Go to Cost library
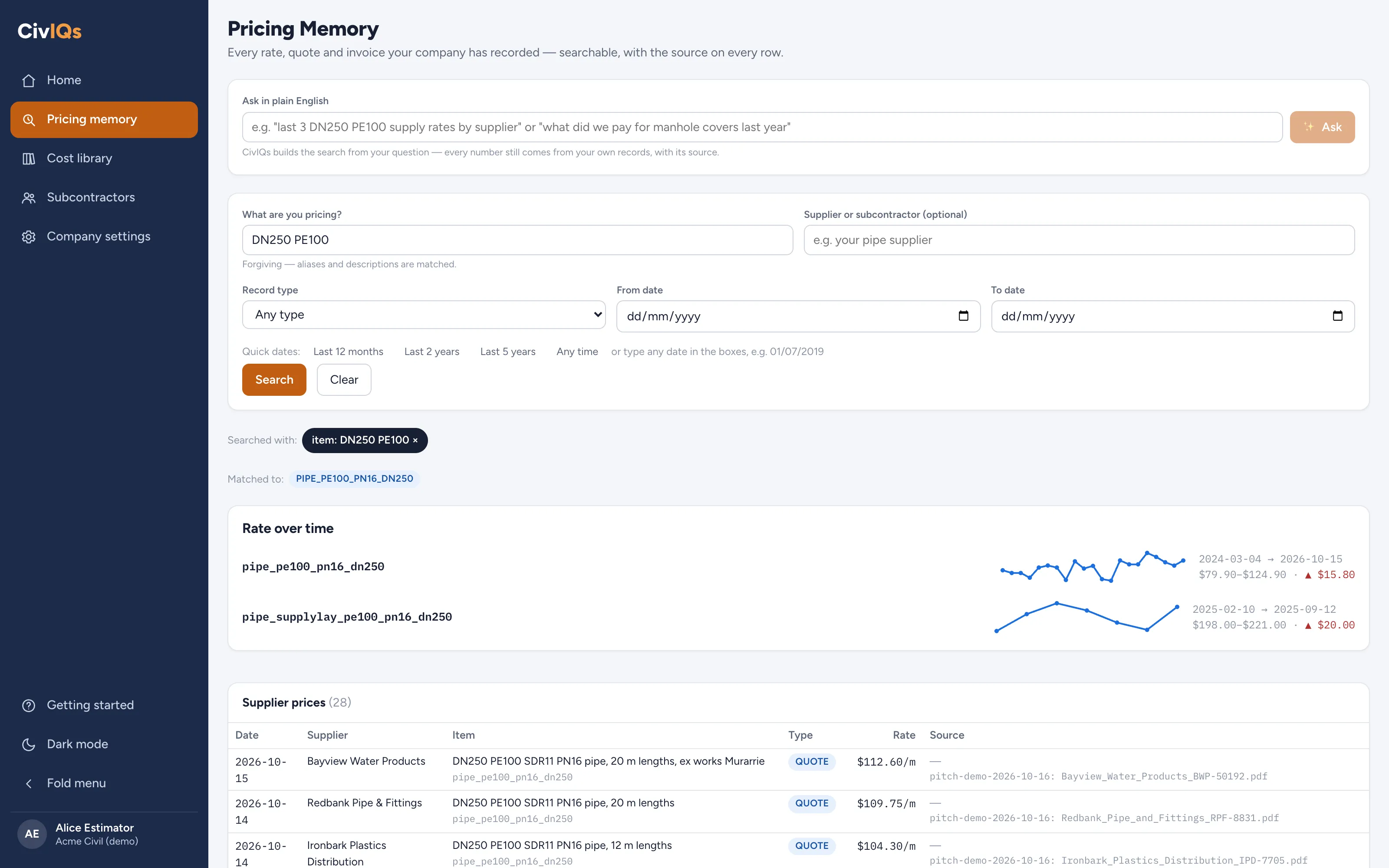The image size is (1389, 868). coord(104,158)
